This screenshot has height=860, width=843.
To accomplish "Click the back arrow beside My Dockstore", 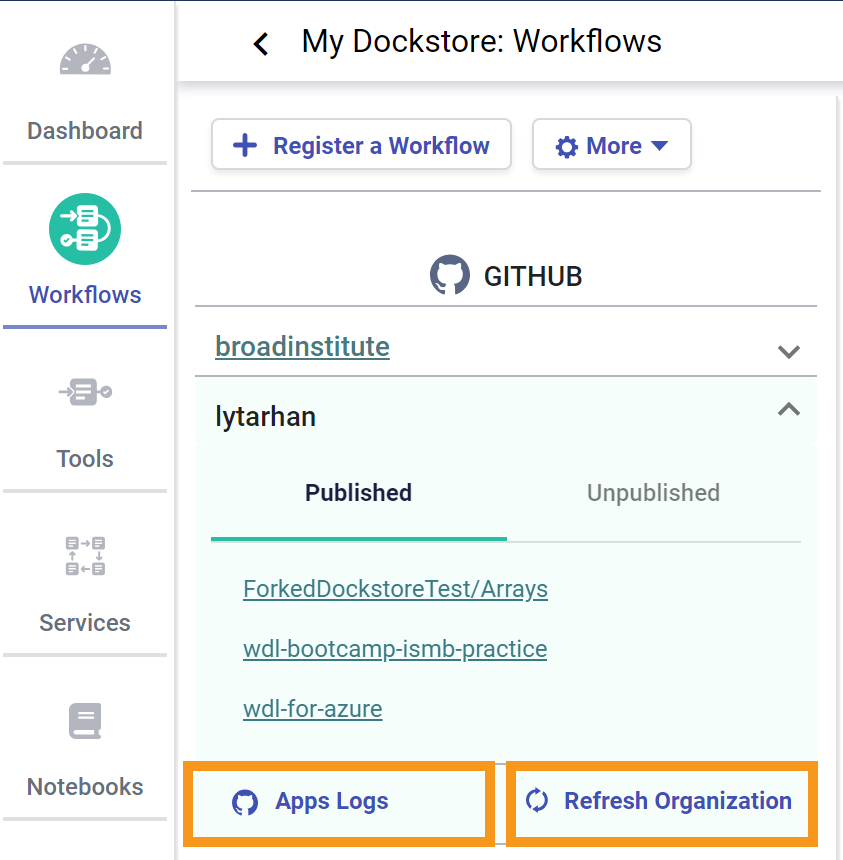I will 261,43.
